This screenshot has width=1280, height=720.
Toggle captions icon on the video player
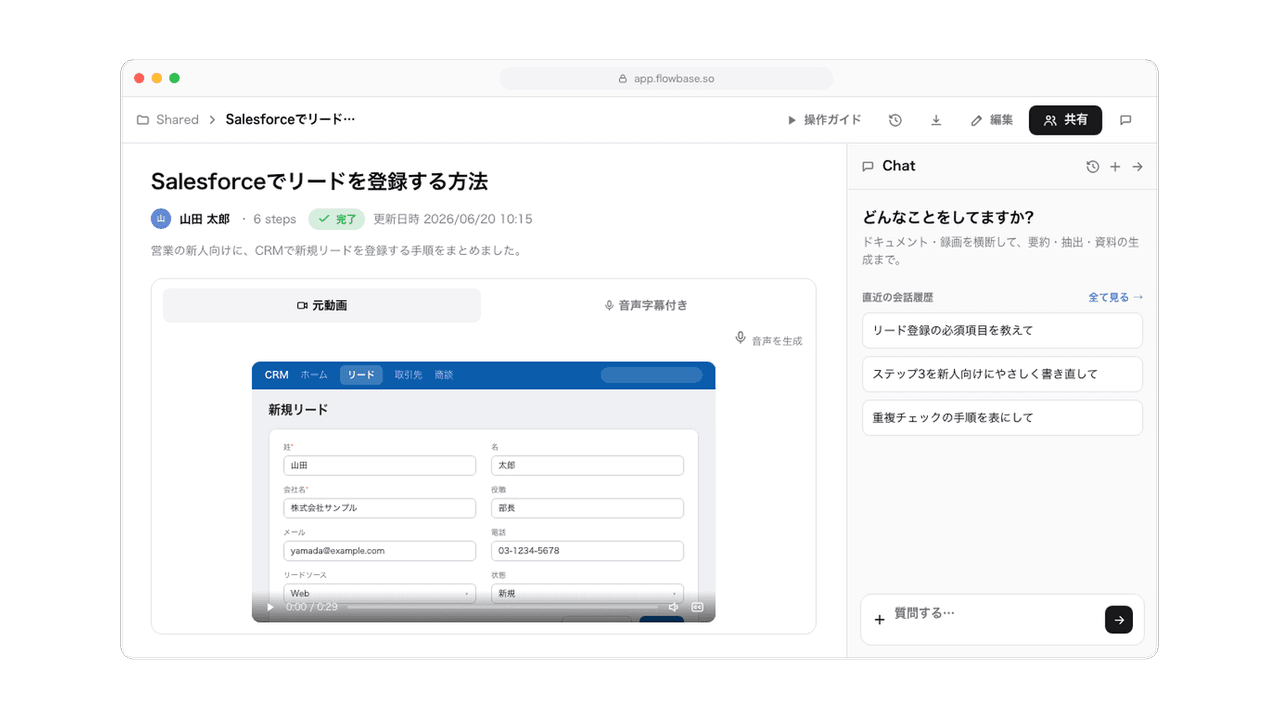(697, 607)
